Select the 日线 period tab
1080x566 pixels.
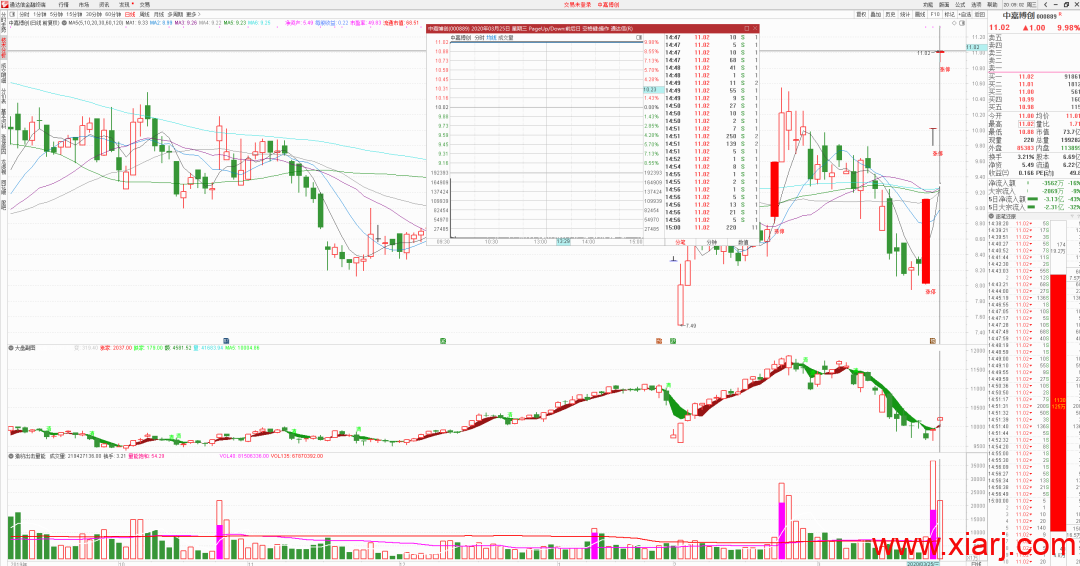(x=129, y=14)
